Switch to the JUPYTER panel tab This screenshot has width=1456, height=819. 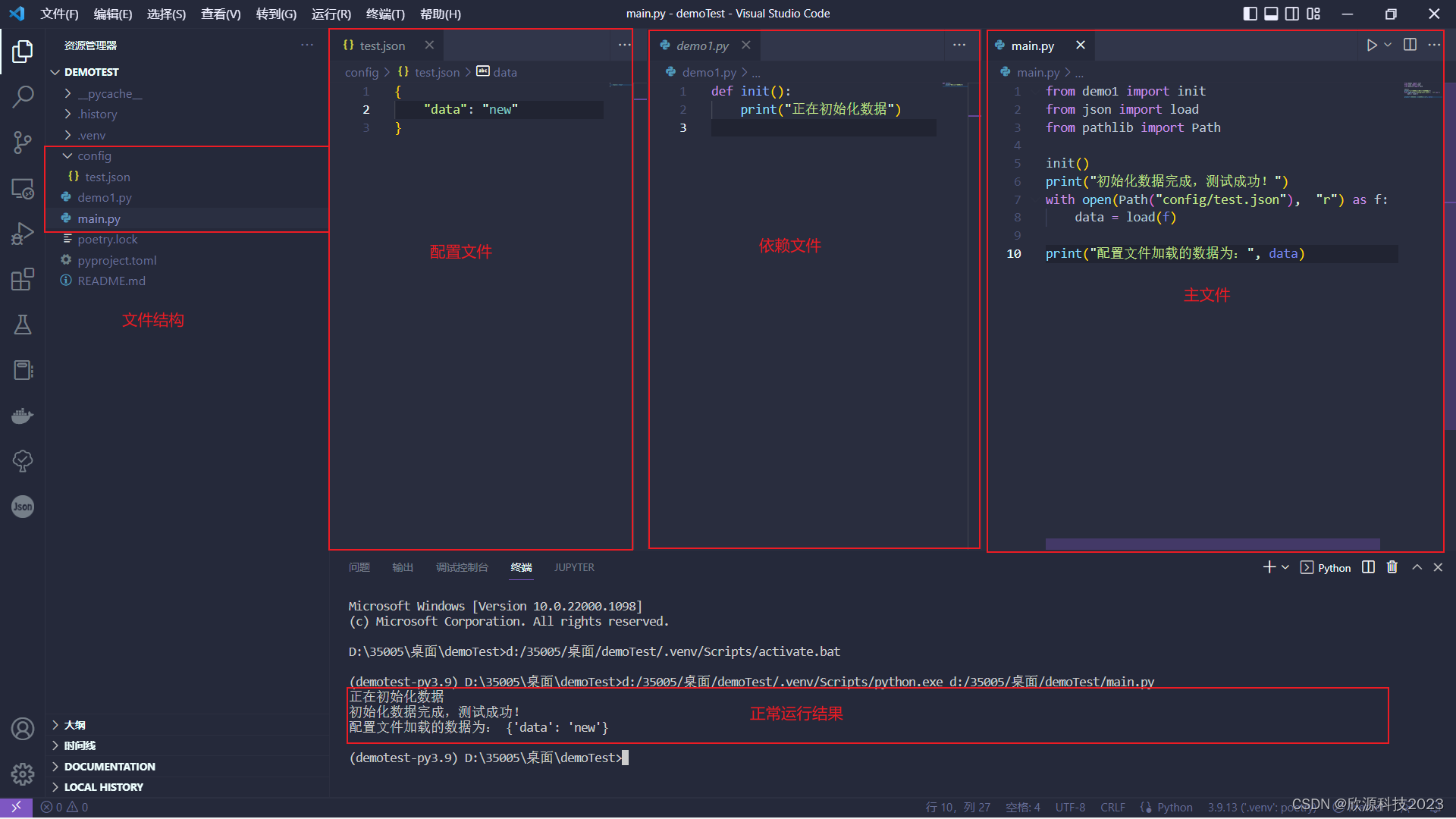574,567
